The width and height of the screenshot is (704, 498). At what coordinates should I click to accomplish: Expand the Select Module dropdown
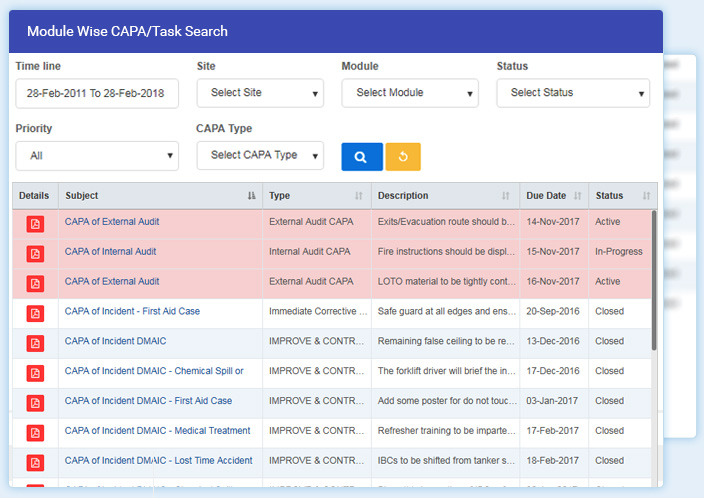(410, 93)
